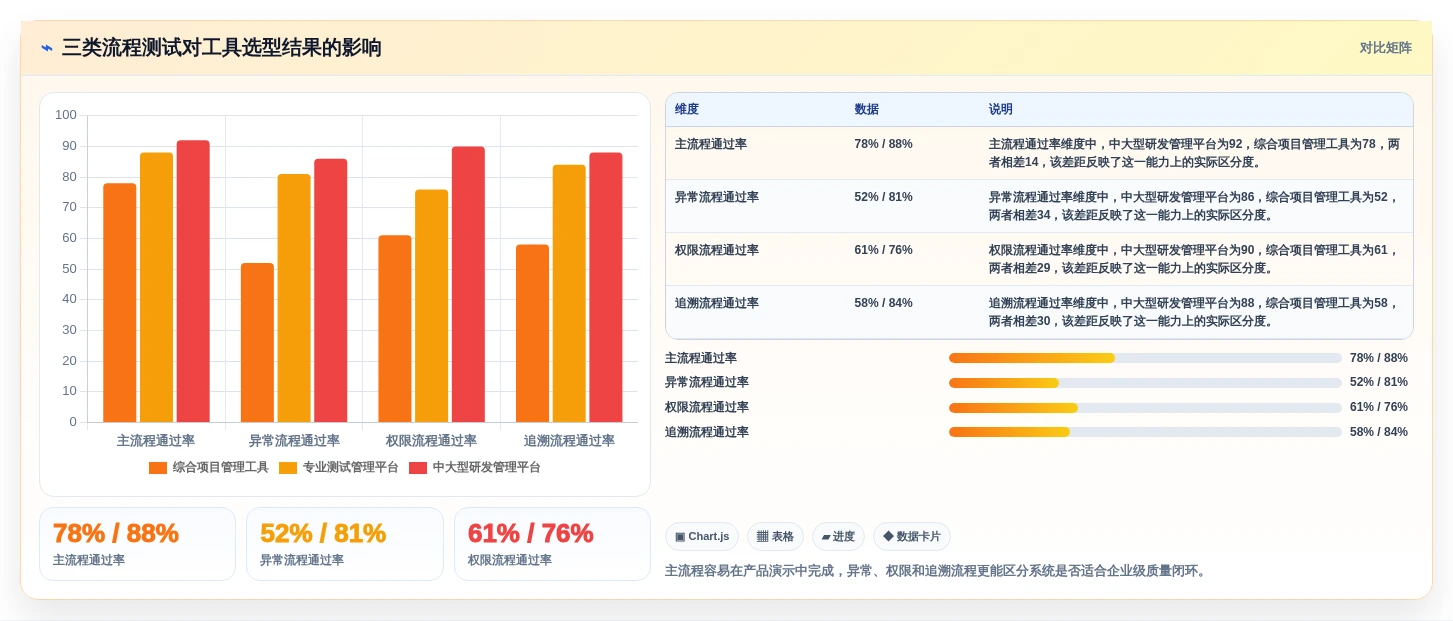Click progress value 78% / 88%
1453x621 pixels.
[x=1379, y=358]
